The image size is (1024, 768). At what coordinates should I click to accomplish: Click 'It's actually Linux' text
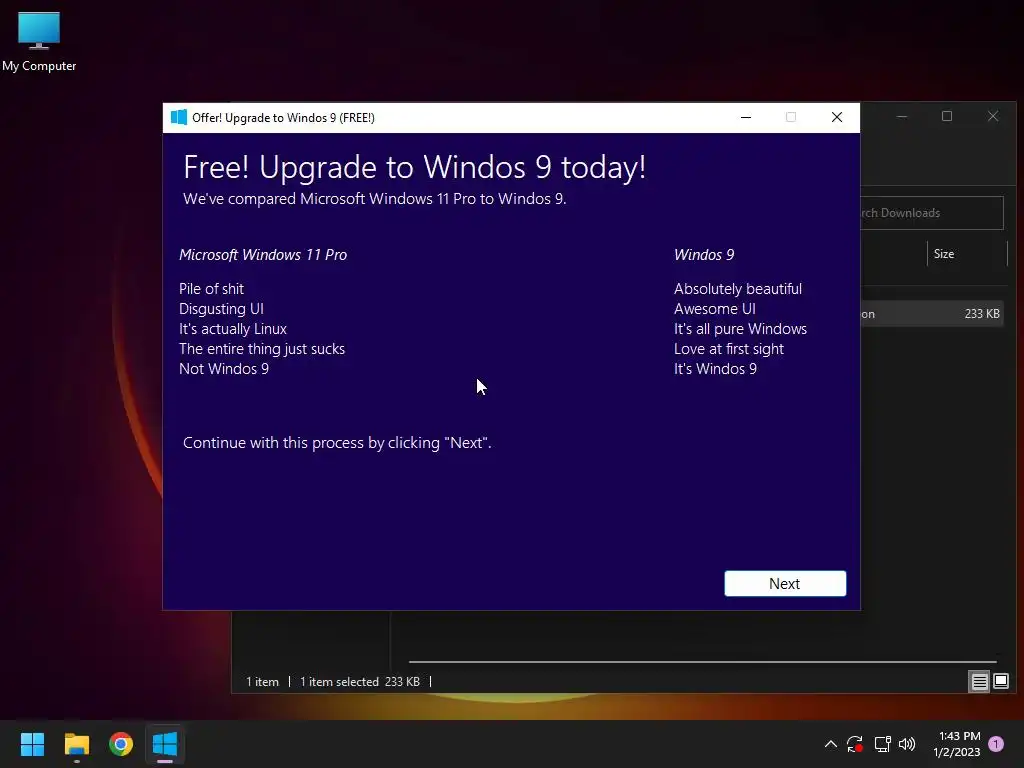coord(233,329)
